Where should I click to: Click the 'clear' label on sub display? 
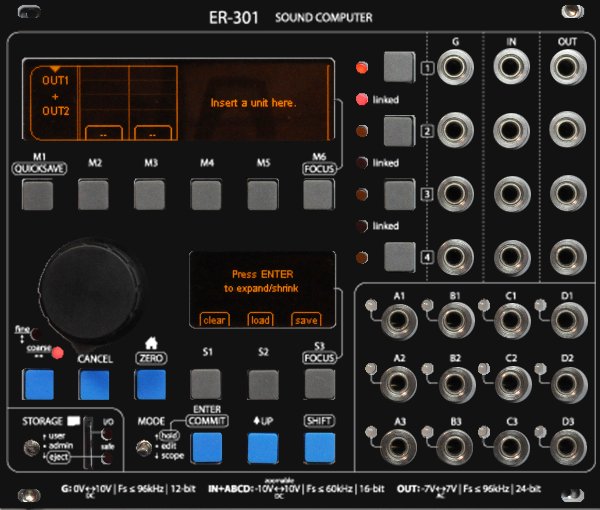[x=214, y=320]
